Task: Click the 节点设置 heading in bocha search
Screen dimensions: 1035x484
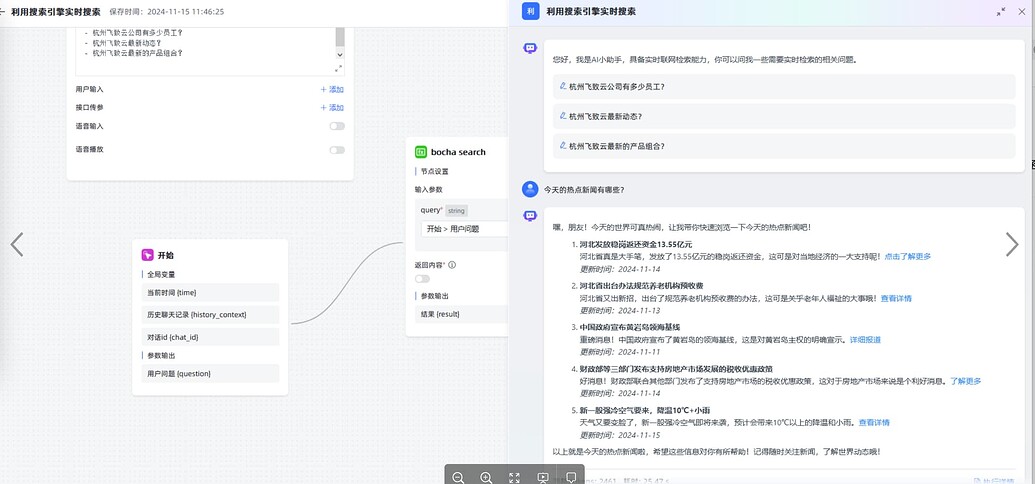Action: tap(435, 172)
